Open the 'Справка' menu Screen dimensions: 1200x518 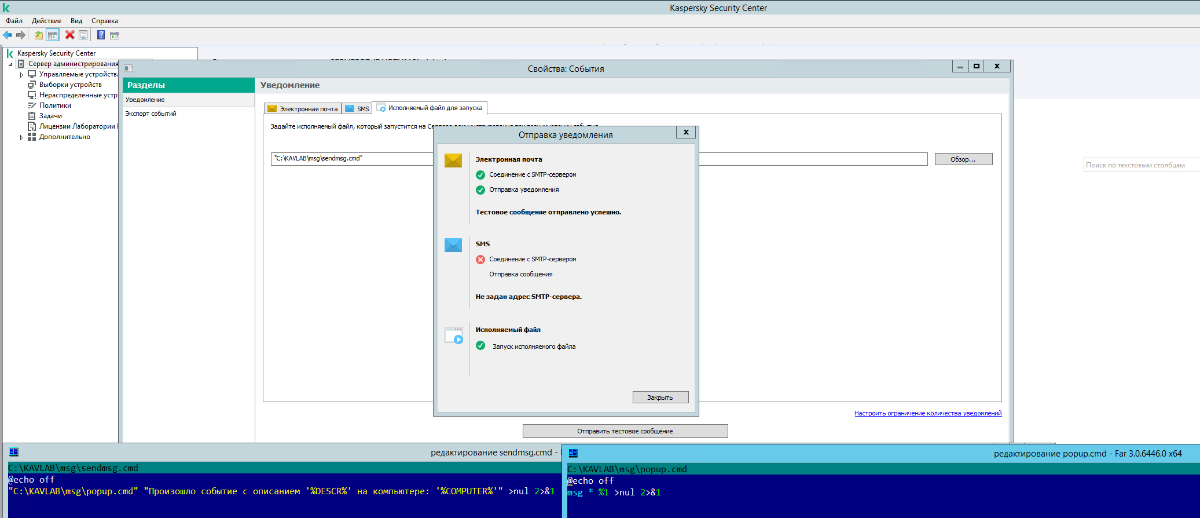[x=104, y=20]
